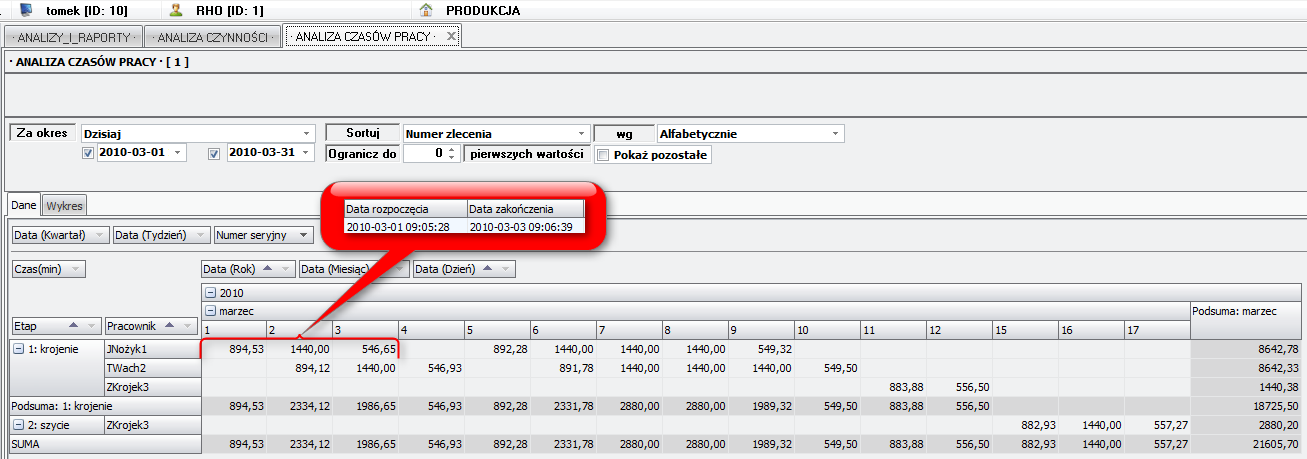The height and width of the screenshot is (459, 1307).
Task: Enable the Pokaż pozostałe checkbox
Action: pyautogui.click(x=603, y=155)
